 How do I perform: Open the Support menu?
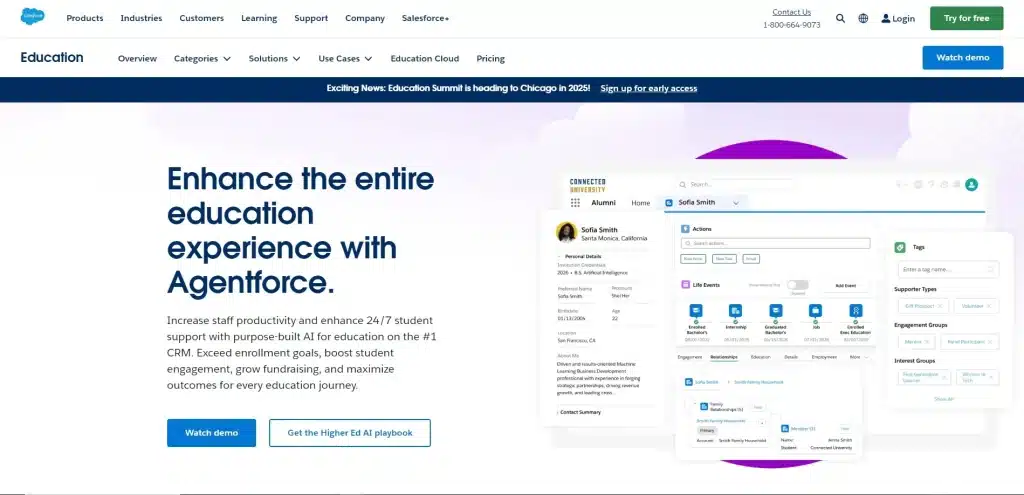(311, 18)
